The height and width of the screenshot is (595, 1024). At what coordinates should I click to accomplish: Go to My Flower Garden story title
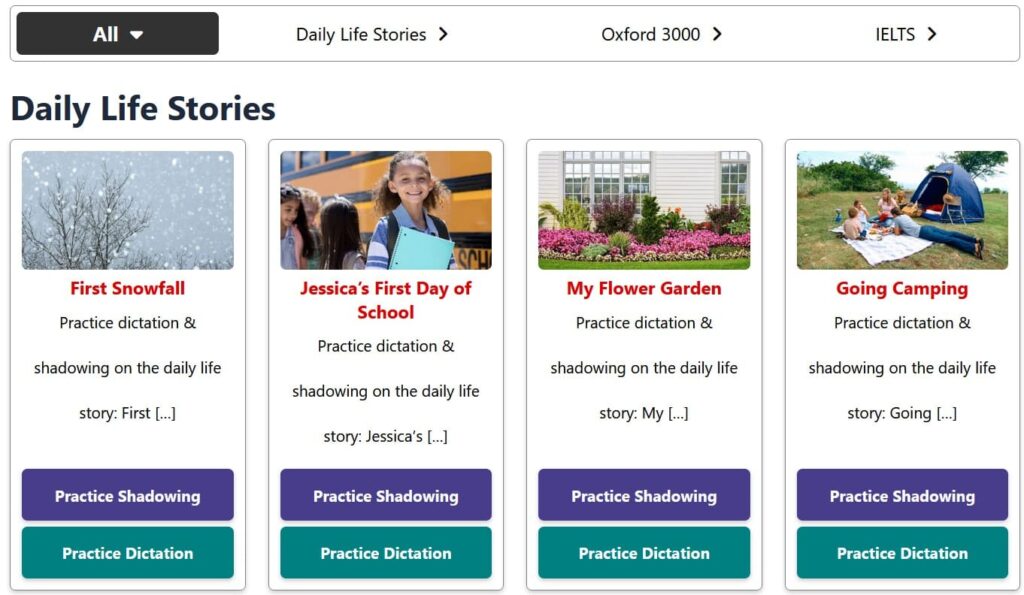[x=644, y=288]
